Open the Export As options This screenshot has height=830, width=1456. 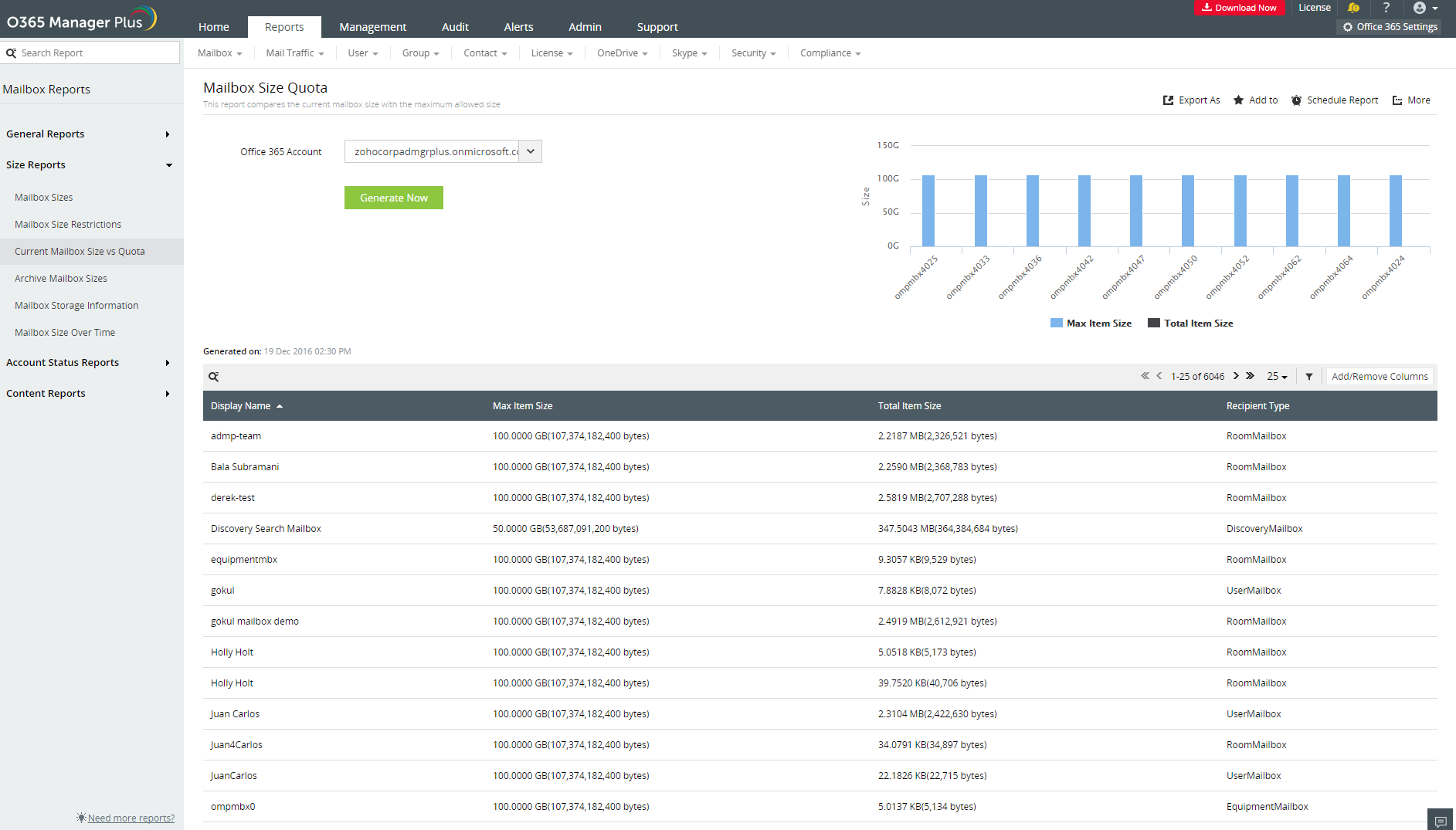[1191, 100]
